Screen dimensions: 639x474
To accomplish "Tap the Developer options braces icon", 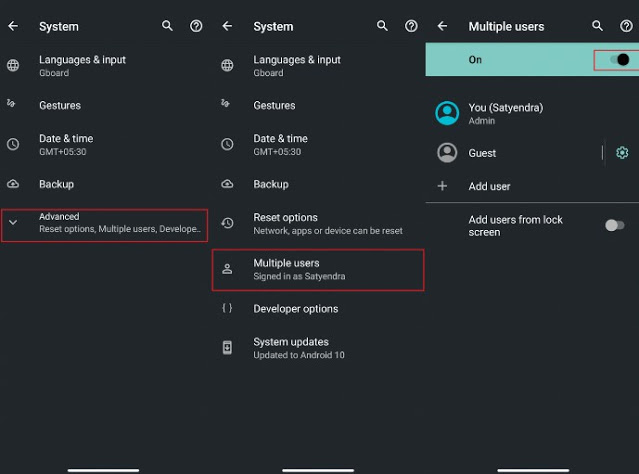I will 227,309.
